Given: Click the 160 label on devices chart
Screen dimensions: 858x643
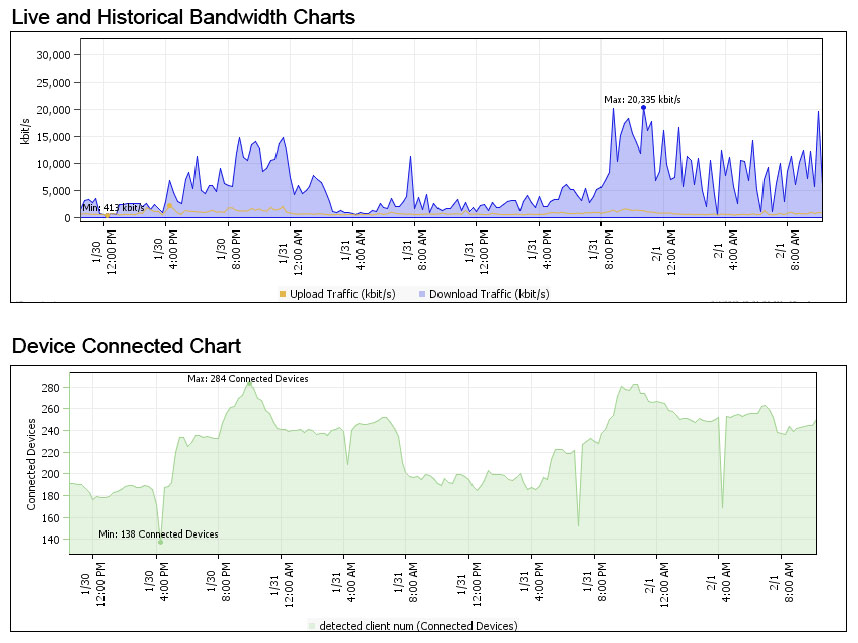Looking at the screenshot, I should click(50, 518).
